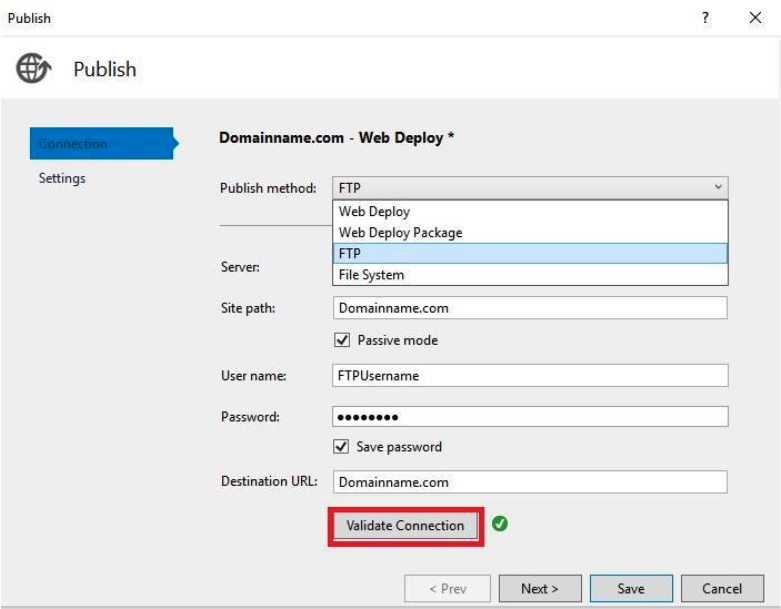Screen dimensions: 781x609
Task: Uncheck the Save password checkbox
Action: pos(341,447)
